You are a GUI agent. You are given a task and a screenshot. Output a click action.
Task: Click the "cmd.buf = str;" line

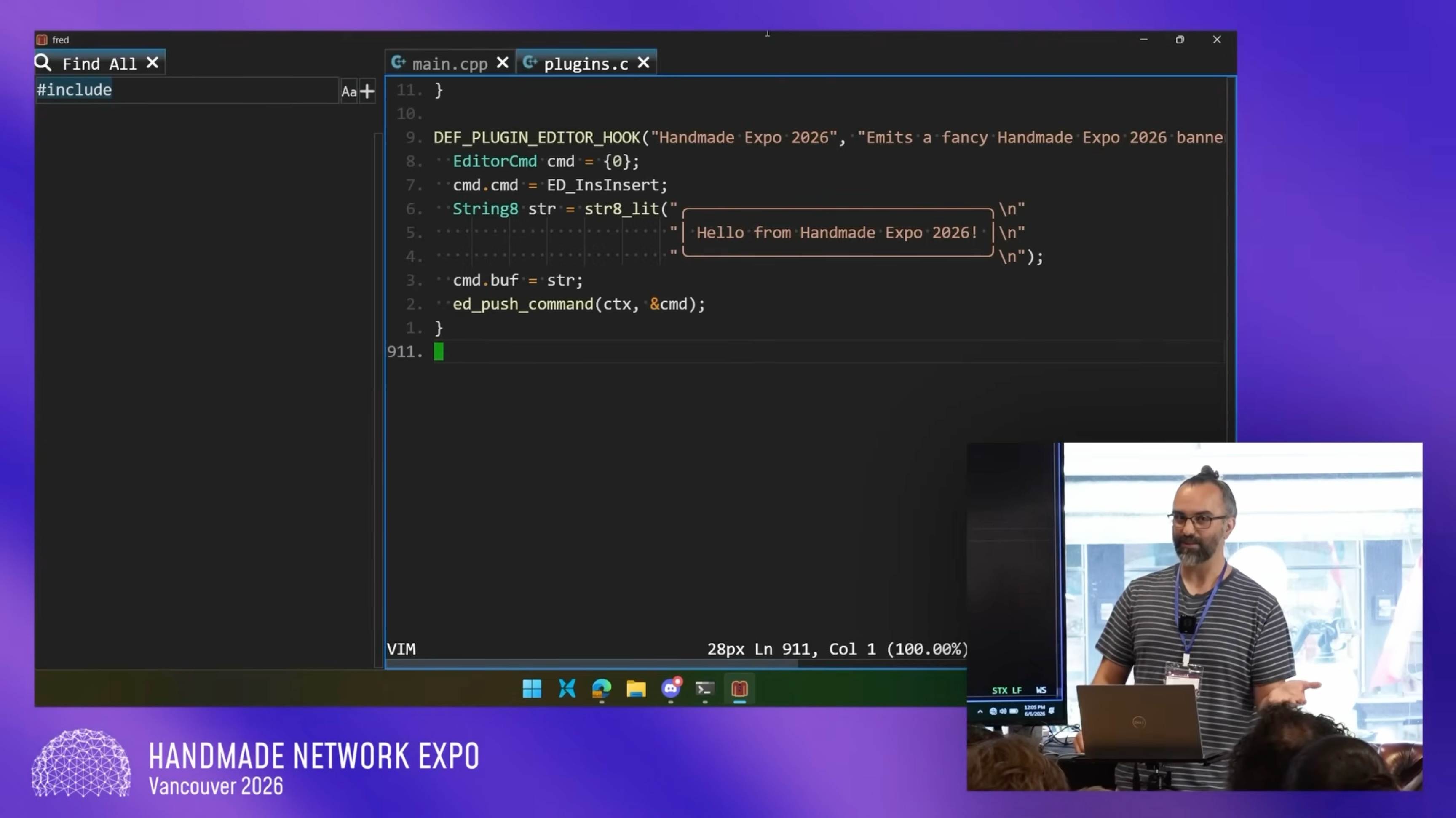click(518, 280)
